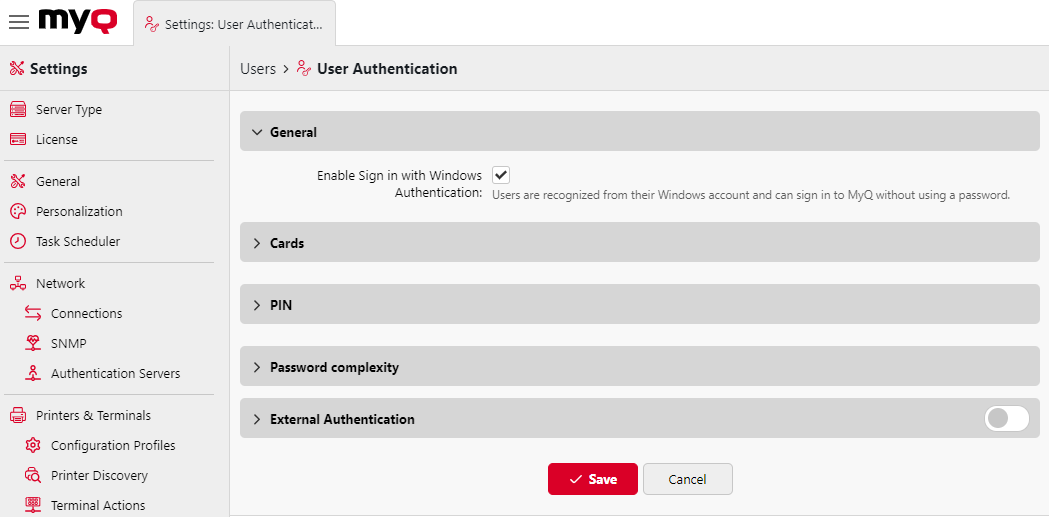Open Authentication Servers in sidebar
This screenshot has width=1049, height=517.
coord(115,374)
